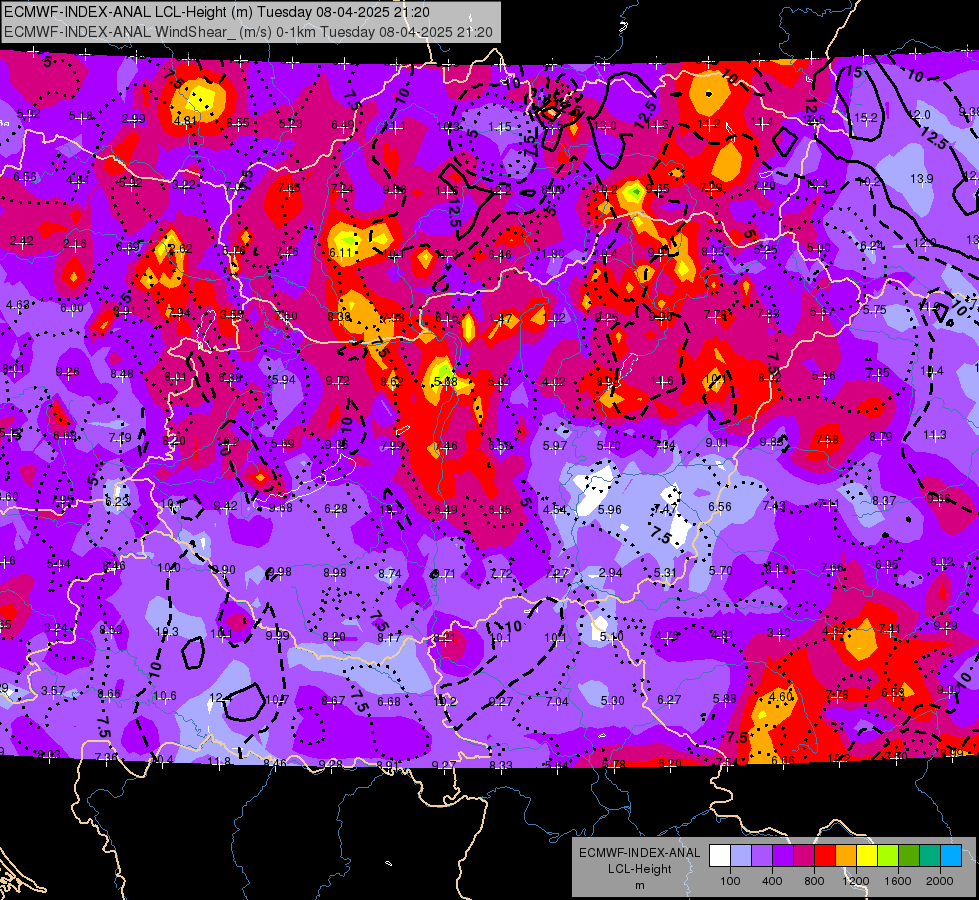Screen dimensions: 979x900
Task: Click the grid value 9.99
Action: pyautogui.click(x=278, y=635)
